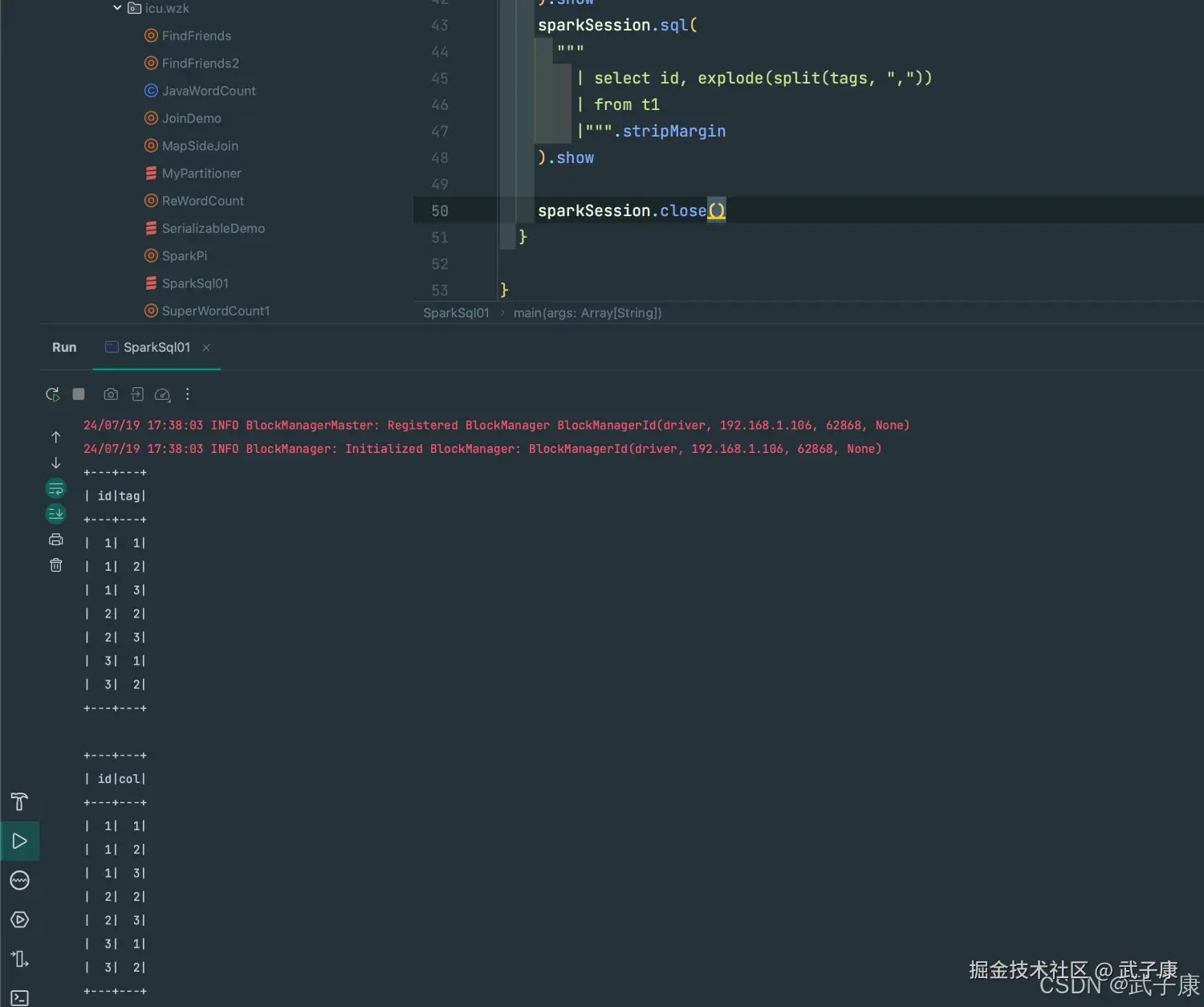Open SuperWordCount1 in project tree
This screenshot has height=1007, width=1204.
click(215, 311)
